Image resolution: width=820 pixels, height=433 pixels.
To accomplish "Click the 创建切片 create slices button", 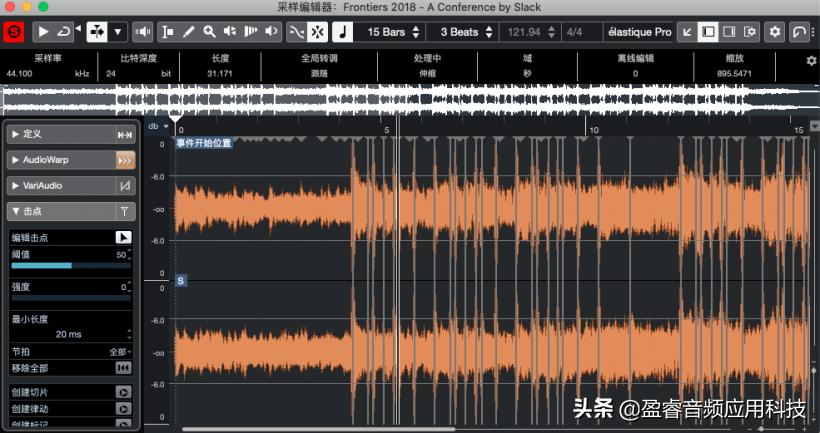I will (x=123, y=392).
